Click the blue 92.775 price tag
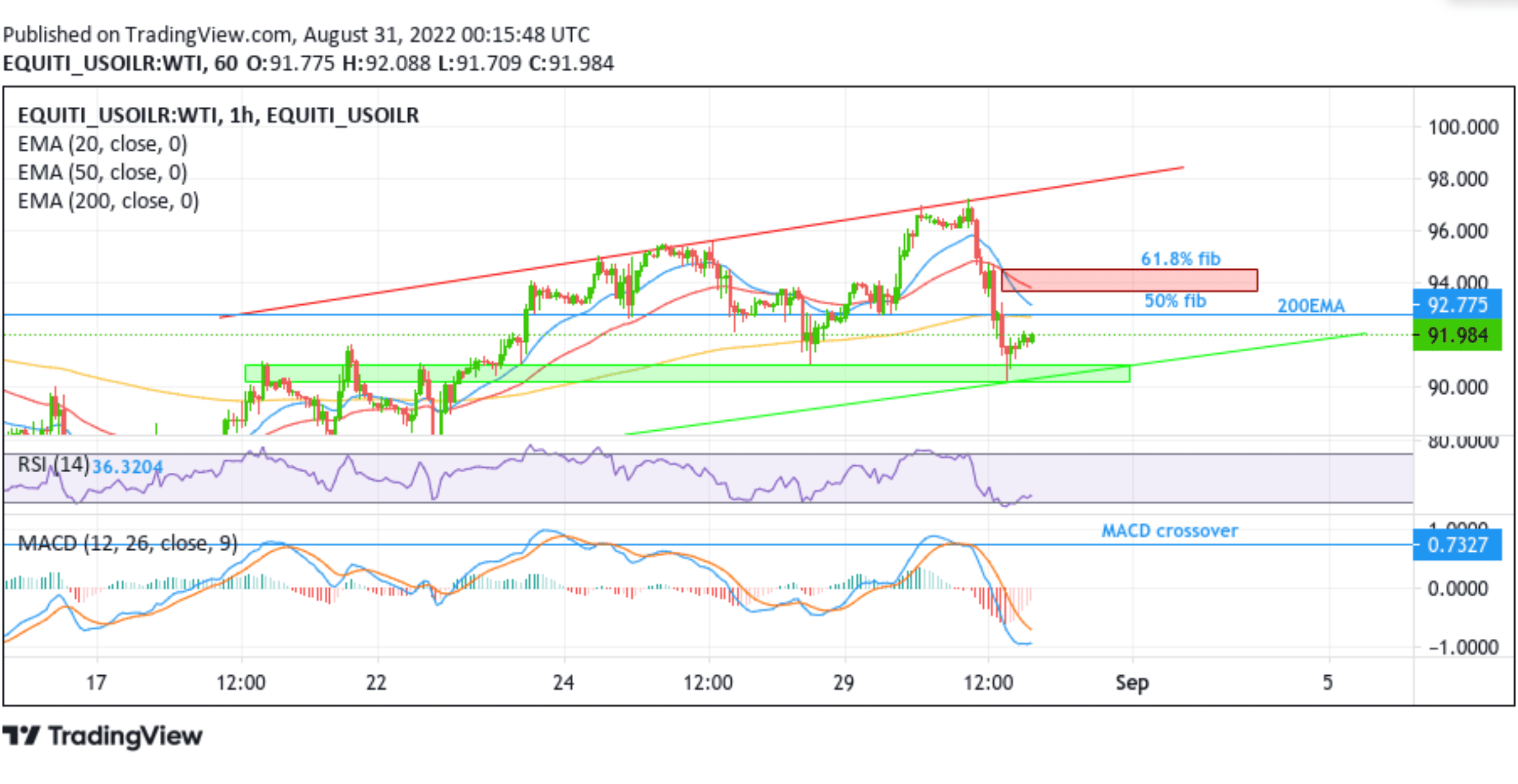The image size is (1518, 784). point(1457,305)
